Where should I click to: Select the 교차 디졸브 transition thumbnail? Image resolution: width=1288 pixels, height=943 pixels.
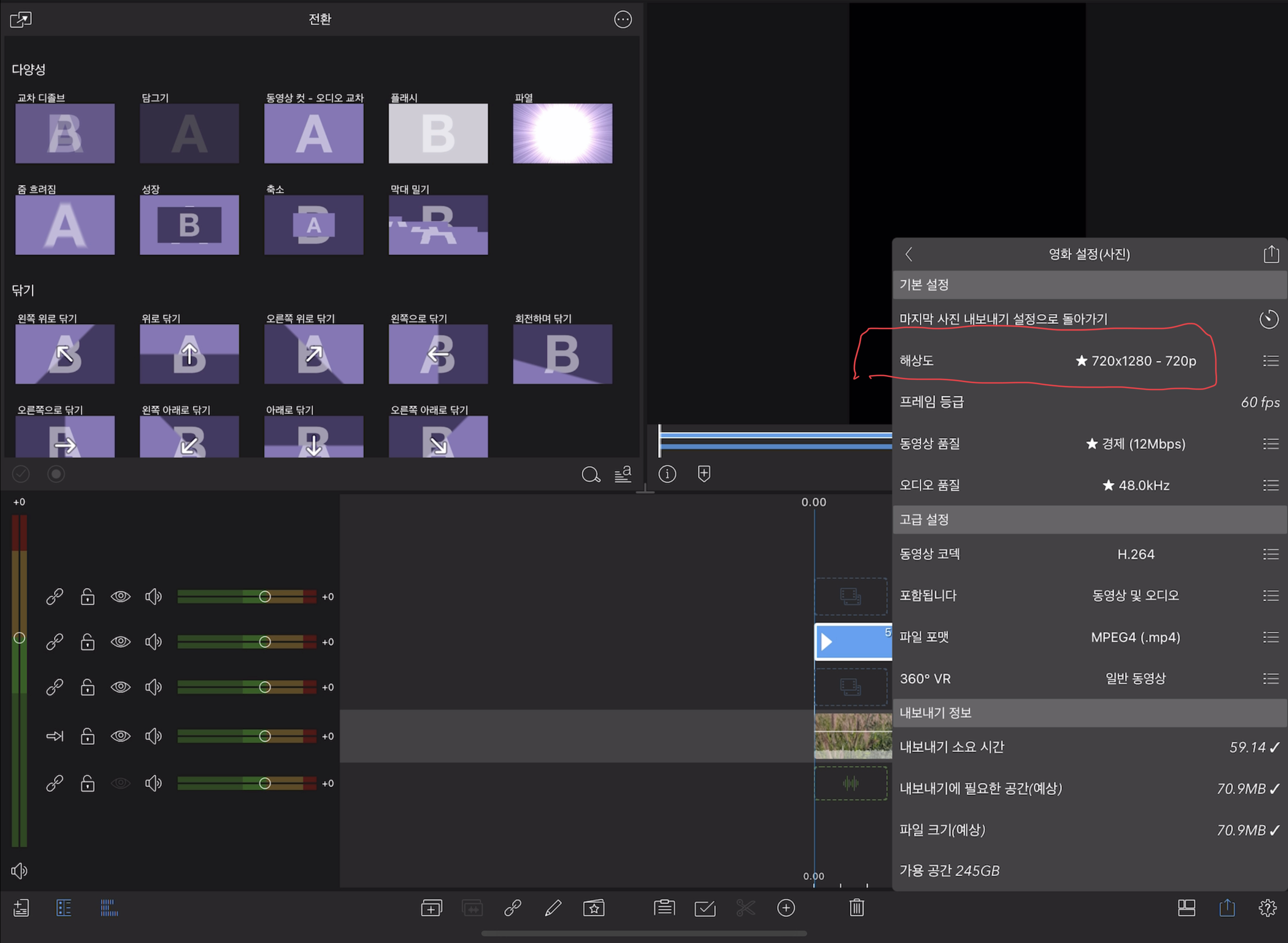(65, 133)
